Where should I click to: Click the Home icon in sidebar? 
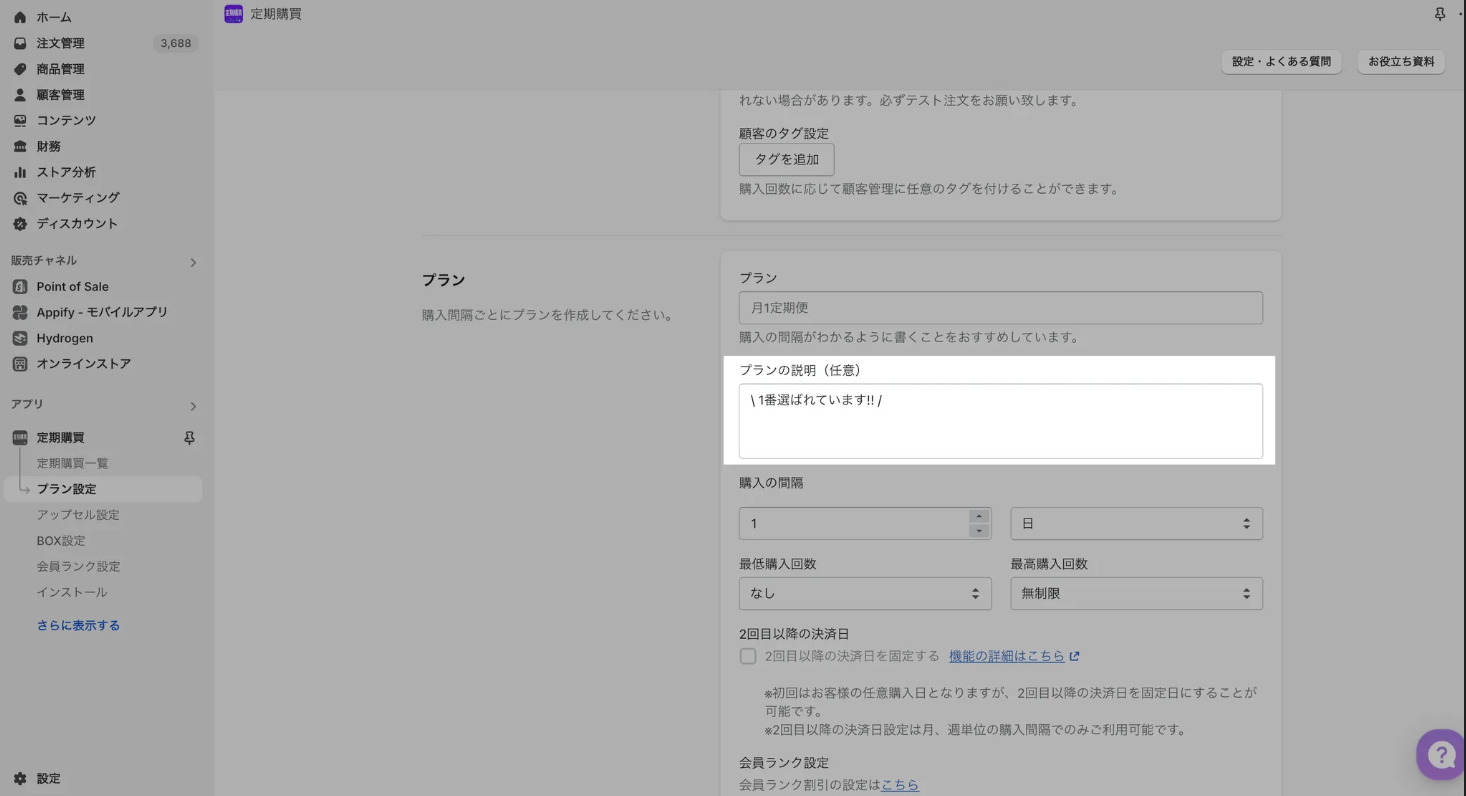click(20, 17)
